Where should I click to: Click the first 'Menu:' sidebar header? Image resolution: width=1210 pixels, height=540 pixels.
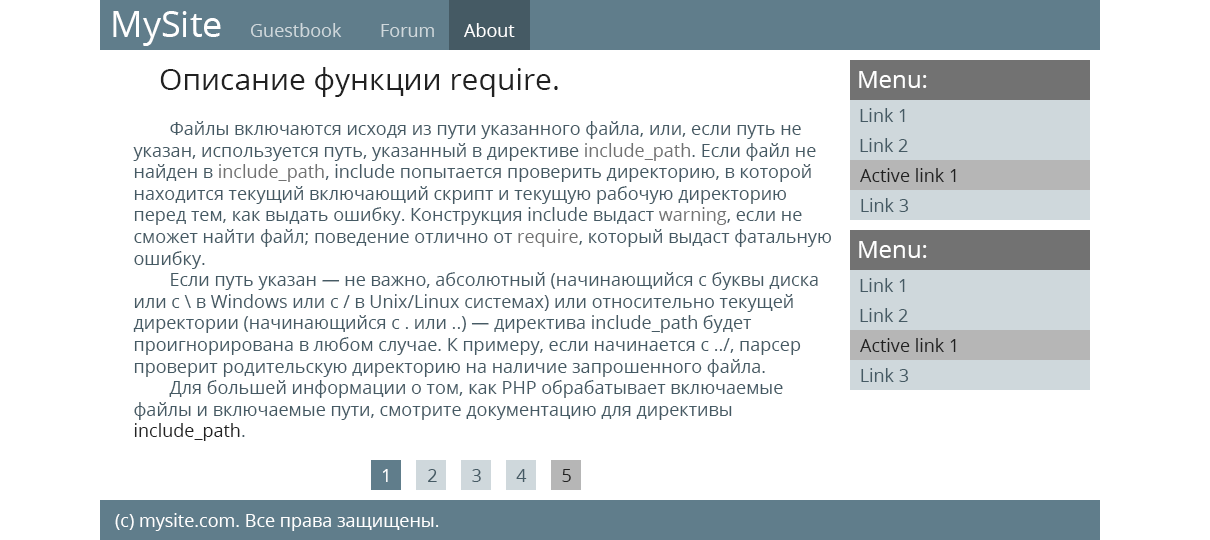(x=970, y=80)
